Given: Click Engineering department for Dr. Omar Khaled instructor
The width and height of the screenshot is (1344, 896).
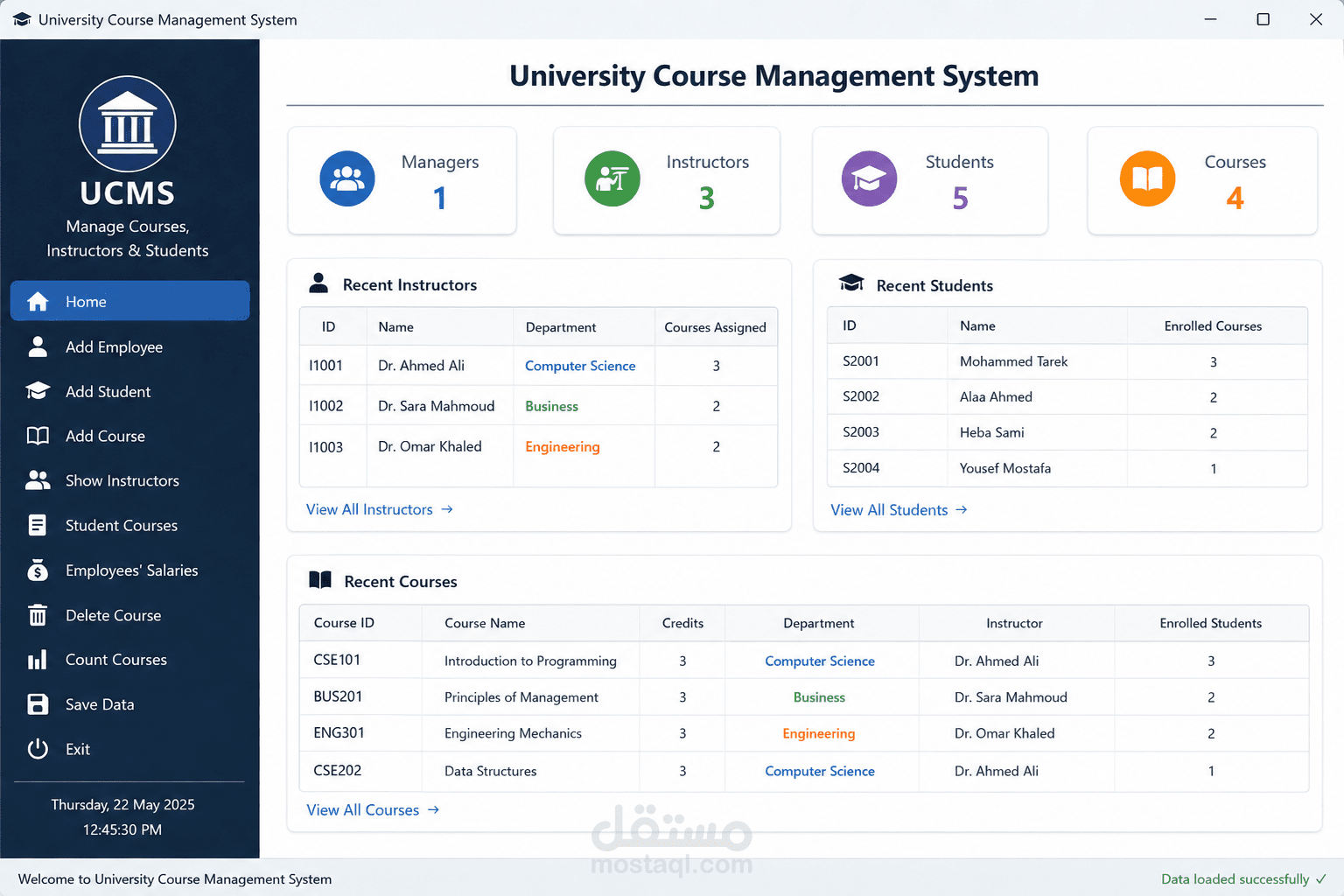Looking at the screenshot, I should pyautogui.click(x=563, y=446).
